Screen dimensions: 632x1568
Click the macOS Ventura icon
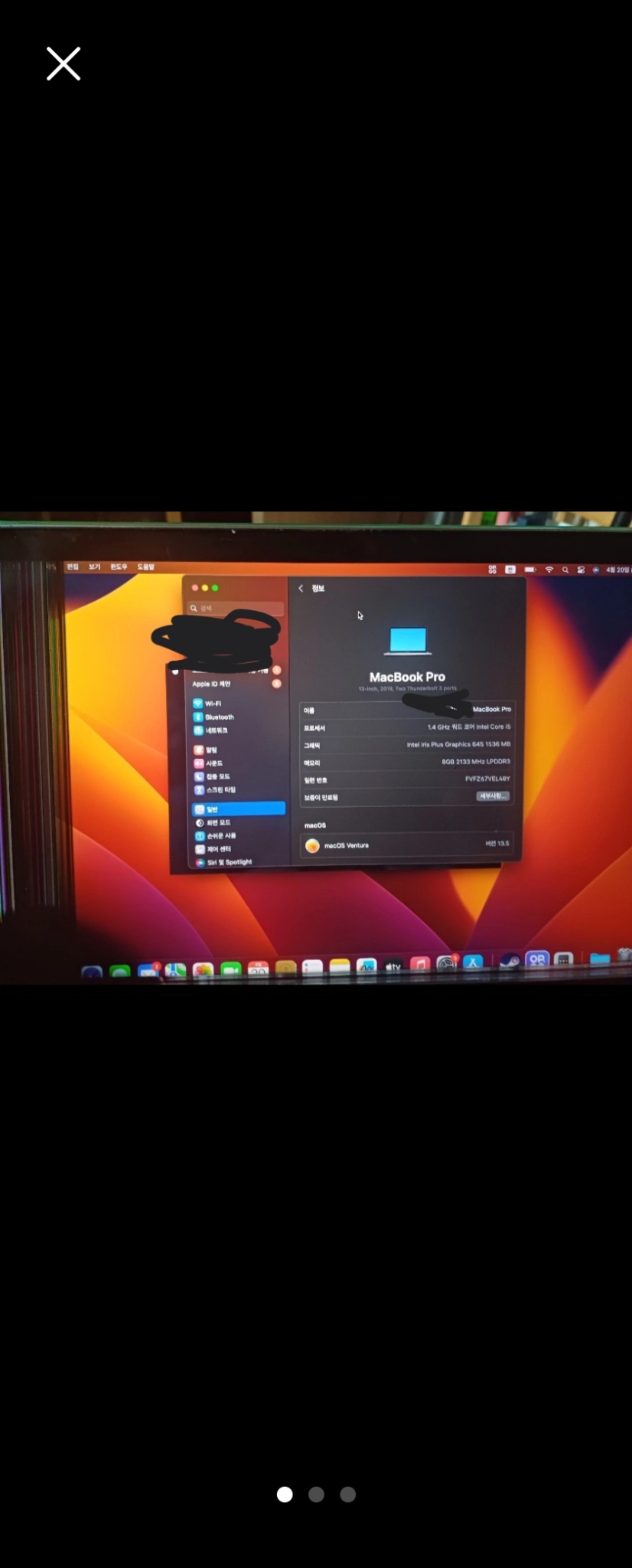coord(312,845)
